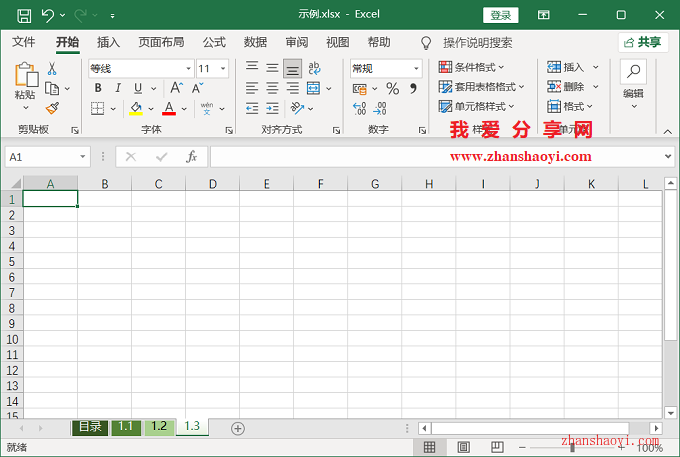The image size is (680, 457).
Task: Center cell text horizontally
Action: pos(272,88)
